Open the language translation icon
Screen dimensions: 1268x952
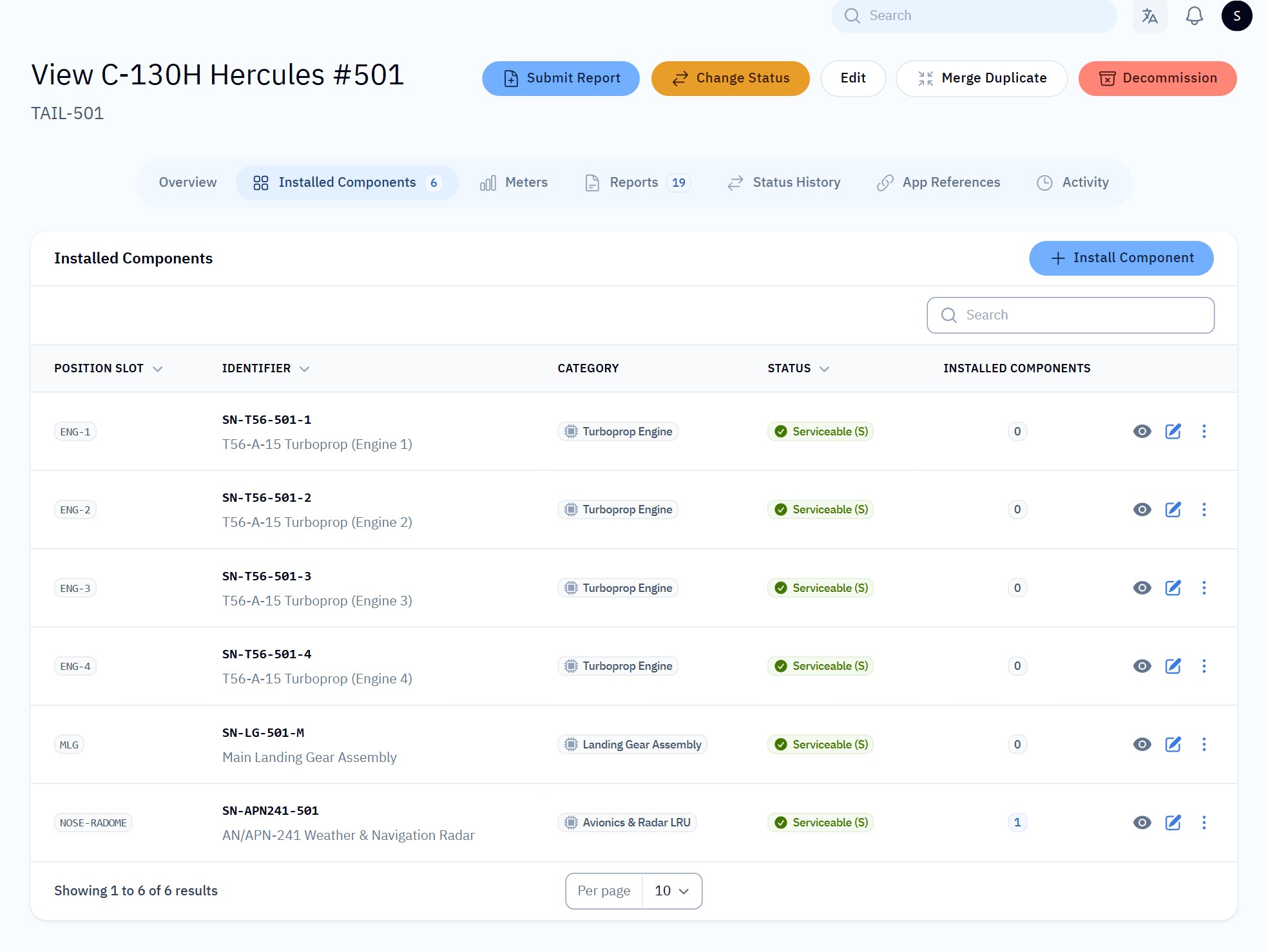[x=1150, y=16]
